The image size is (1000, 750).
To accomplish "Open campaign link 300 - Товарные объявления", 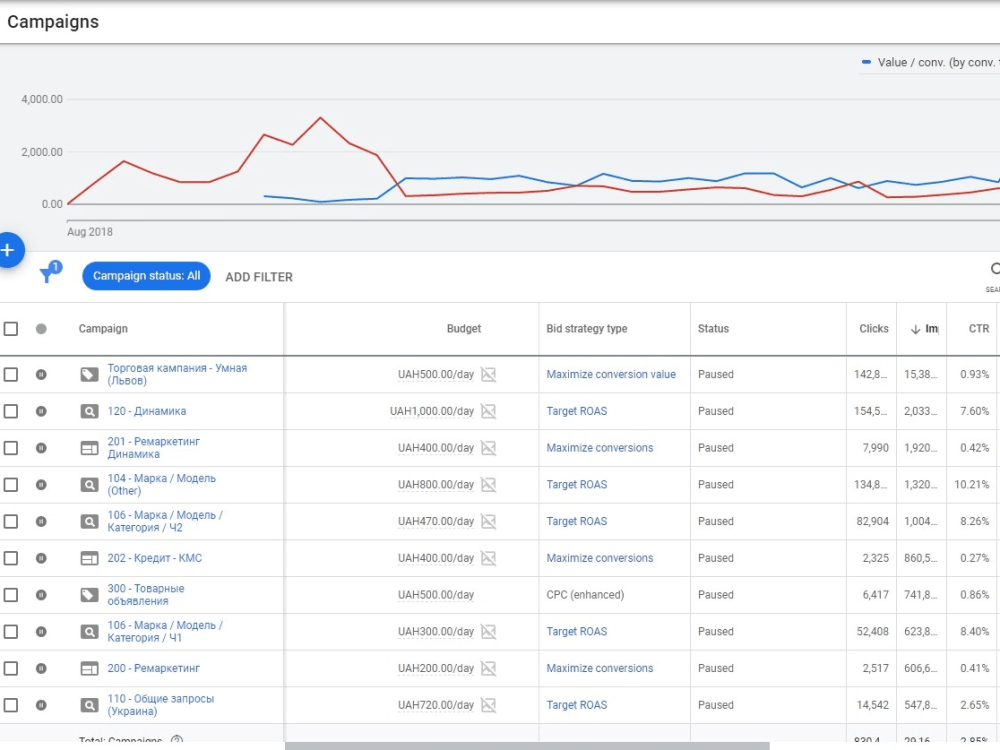I will [x=145, y=595].
